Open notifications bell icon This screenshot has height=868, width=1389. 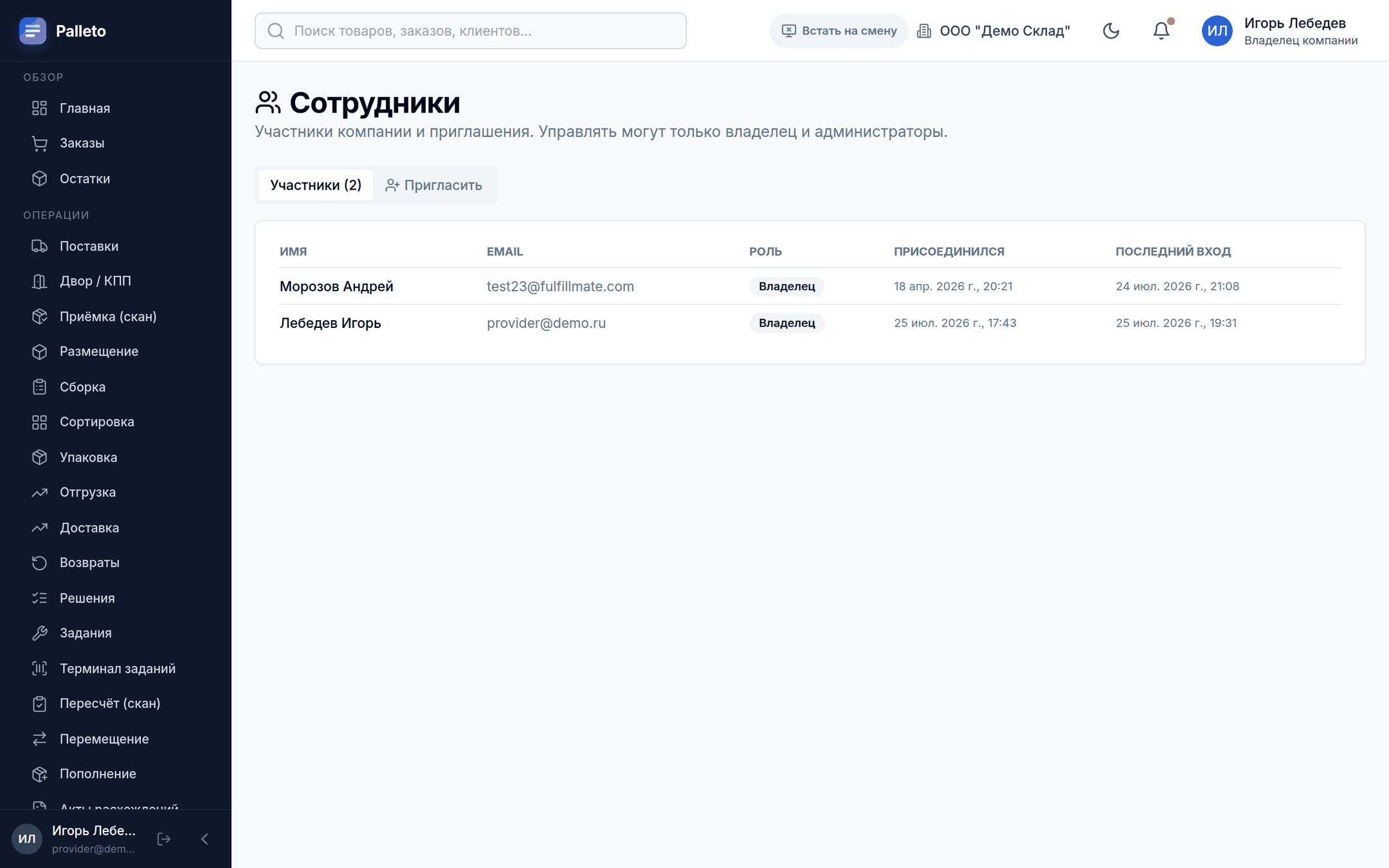[x=1161, y=31]
